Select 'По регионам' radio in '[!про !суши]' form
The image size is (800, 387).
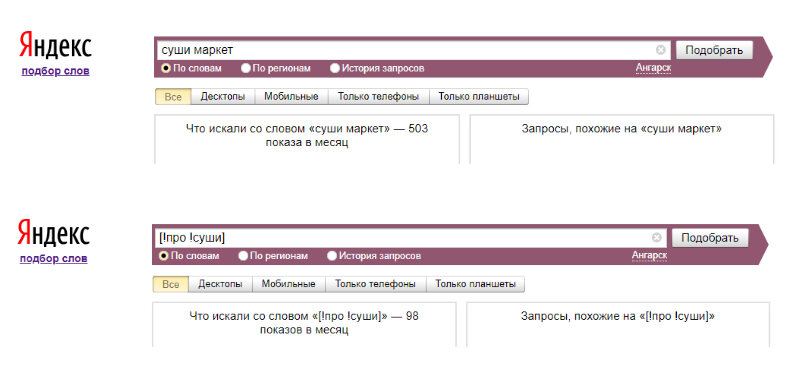(243, 255)
